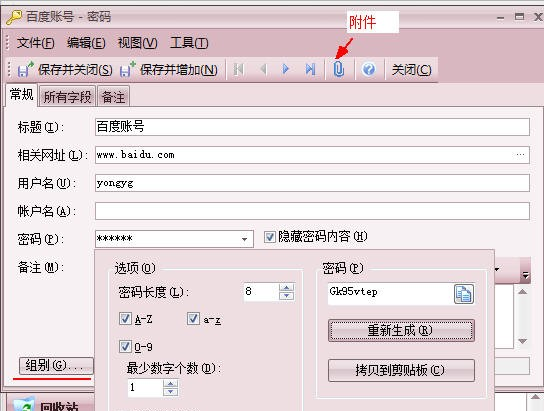Open the 工具(T) menu
544x411 pixels.
(x=189, y=43)
